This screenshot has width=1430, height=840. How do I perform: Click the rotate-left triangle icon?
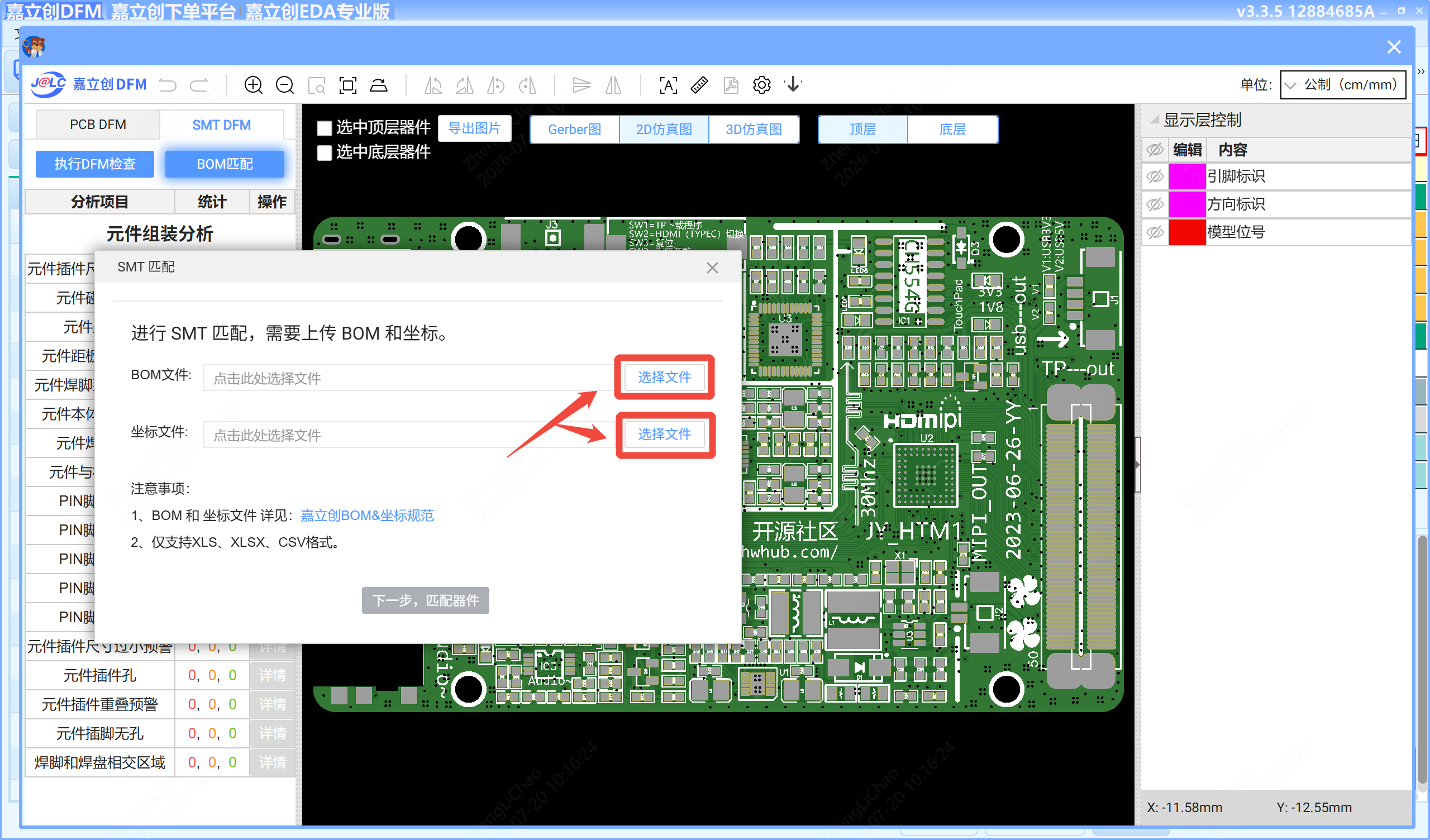(x=433, y=85)
